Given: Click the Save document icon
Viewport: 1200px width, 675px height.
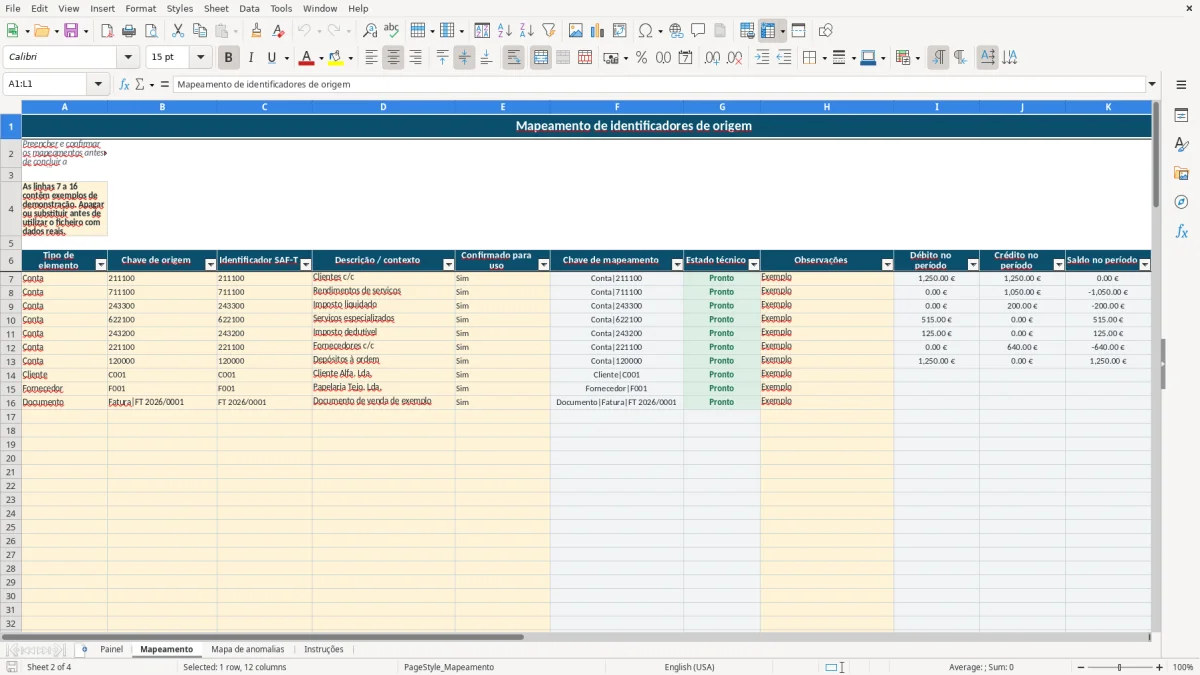Looking at the screenshot, I should (71, 31).
